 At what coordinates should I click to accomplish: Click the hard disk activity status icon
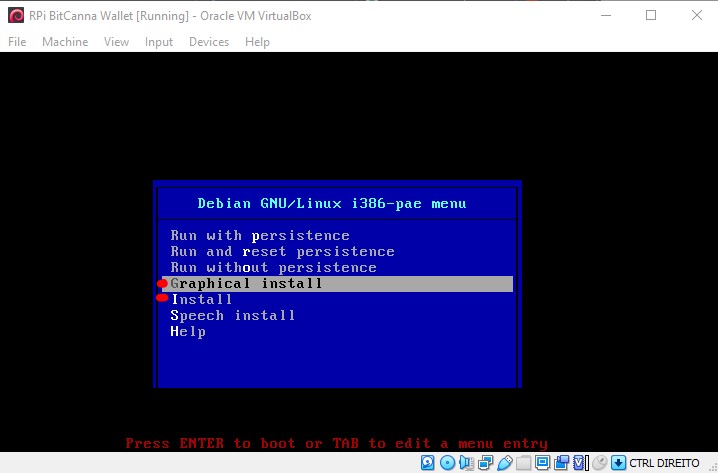coord(428,463)
